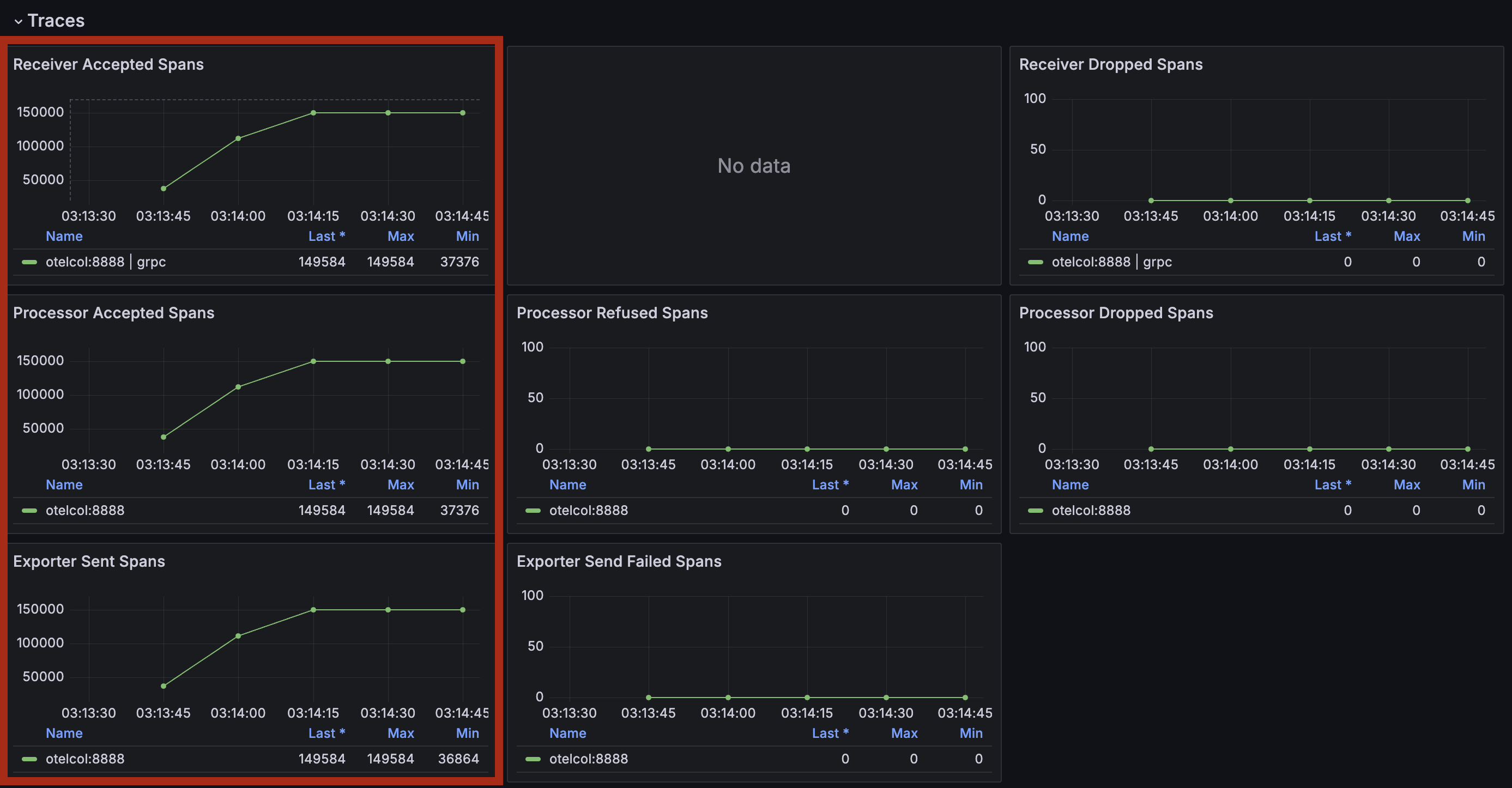
Task: Click the 'No data' message in empty panel
Action: (754, 166)
